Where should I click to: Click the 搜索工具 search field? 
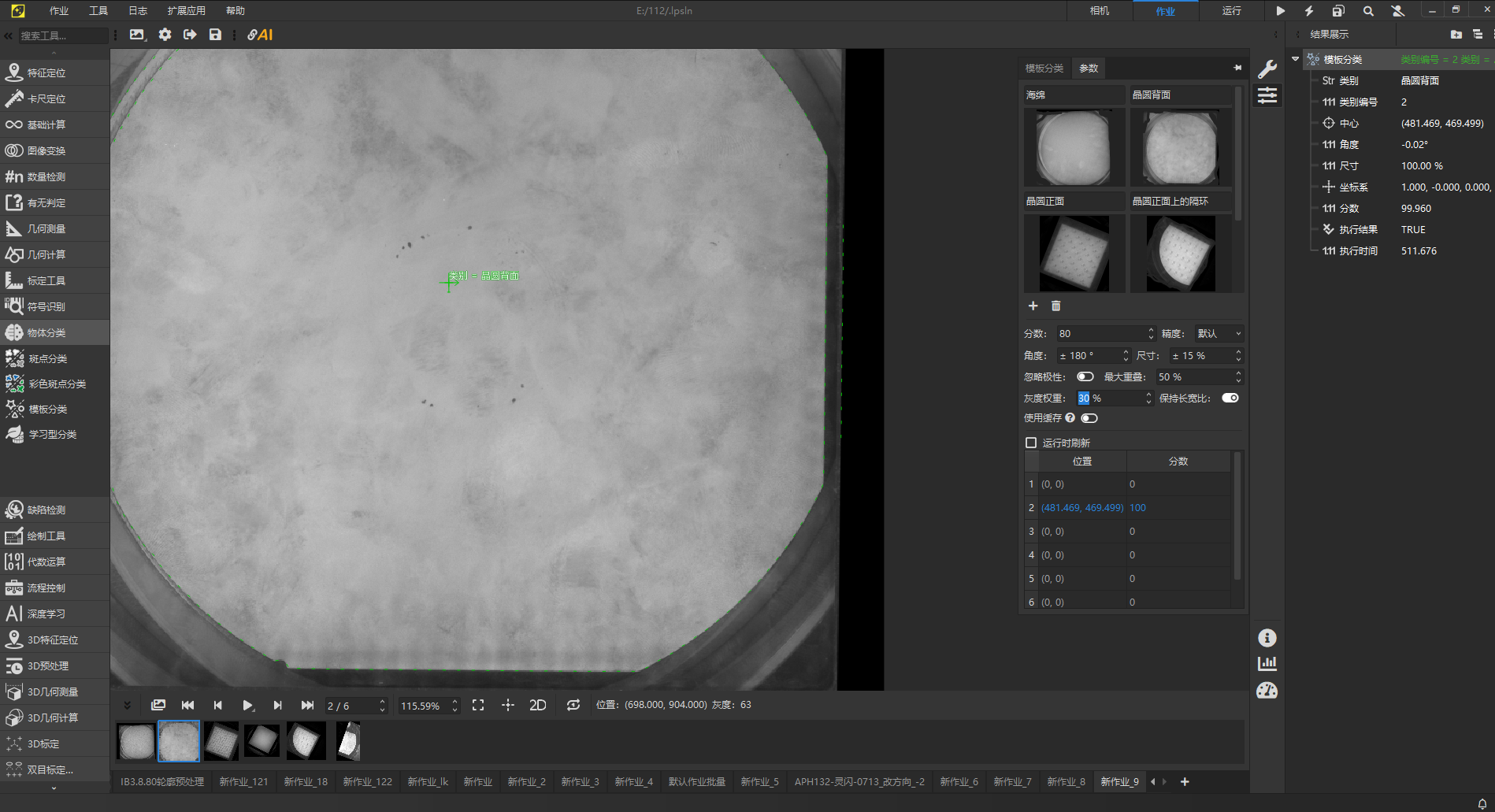[63, 35]
